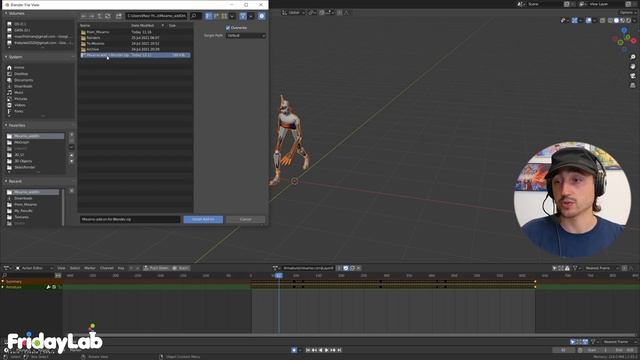Click the Install Add-on button

click(203, 220)
